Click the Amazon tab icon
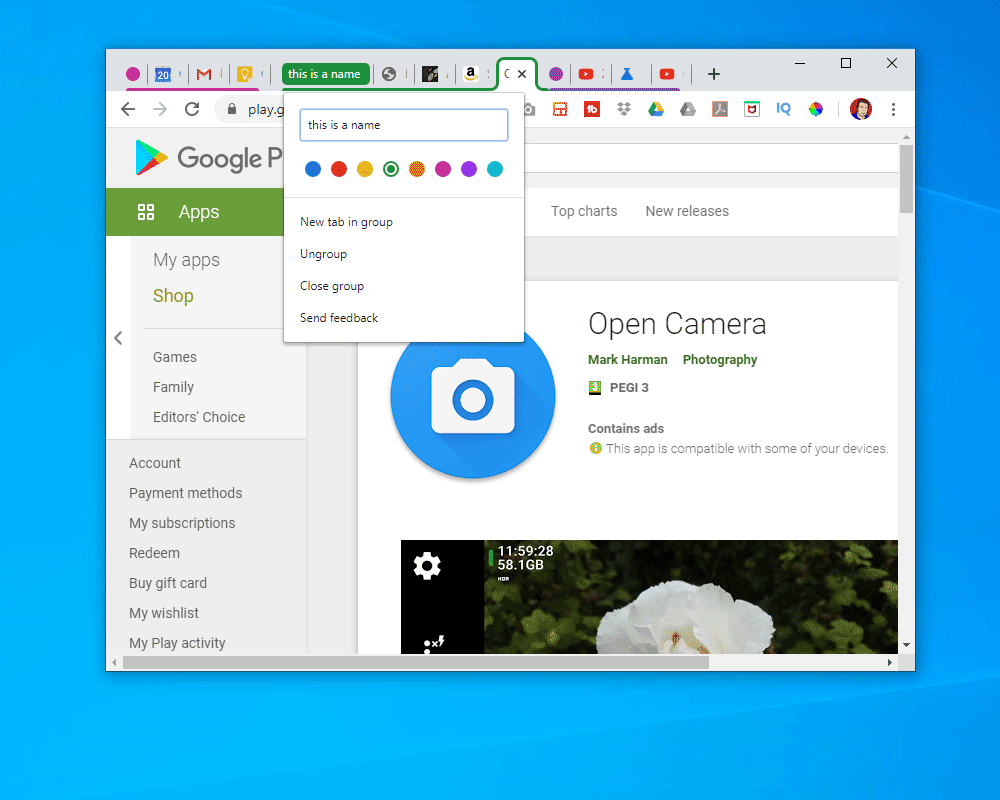 click(470, 74)
